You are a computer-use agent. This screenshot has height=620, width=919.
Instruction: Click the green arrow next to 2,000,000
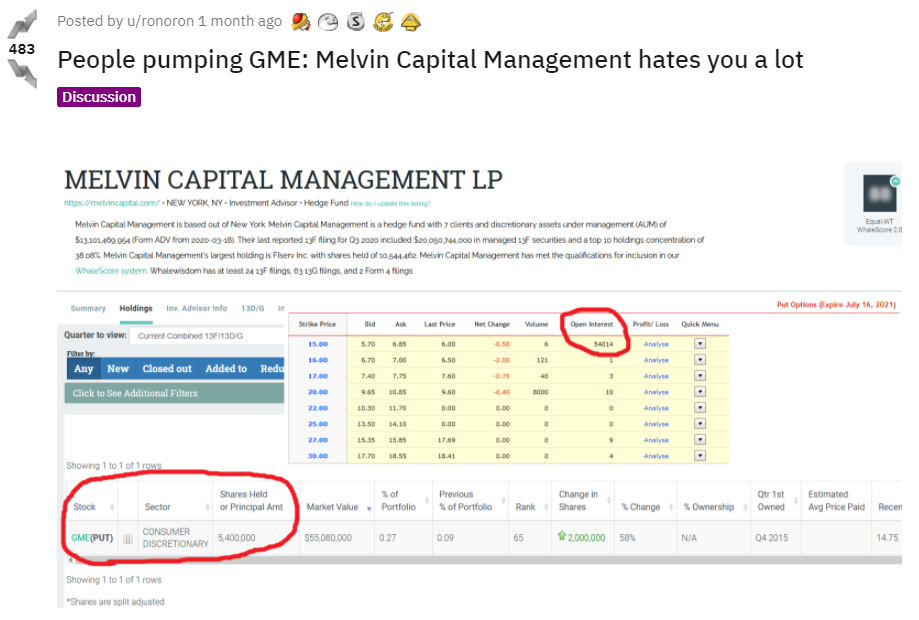562,537
